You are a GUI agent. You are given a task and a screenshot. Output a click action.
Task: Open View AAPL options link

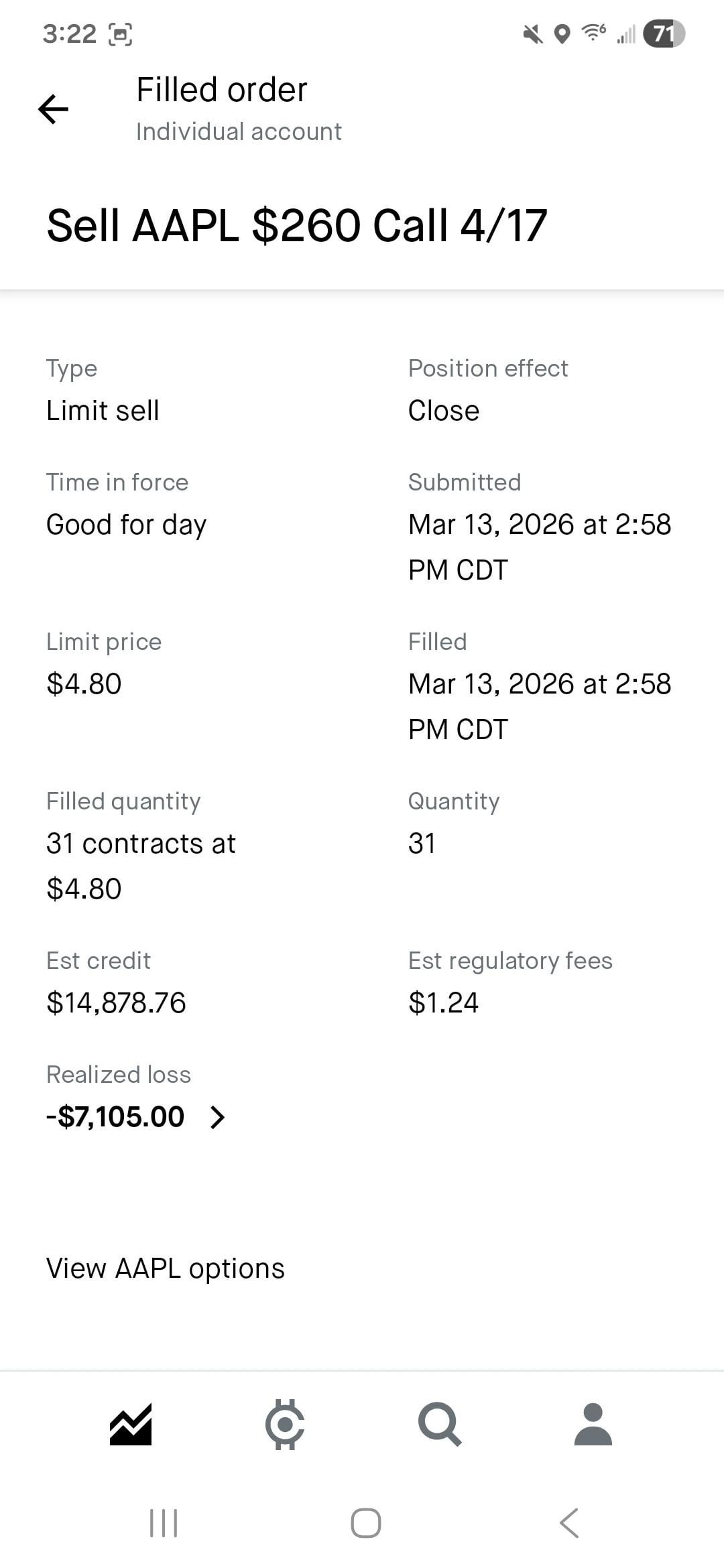[165, 1268]
